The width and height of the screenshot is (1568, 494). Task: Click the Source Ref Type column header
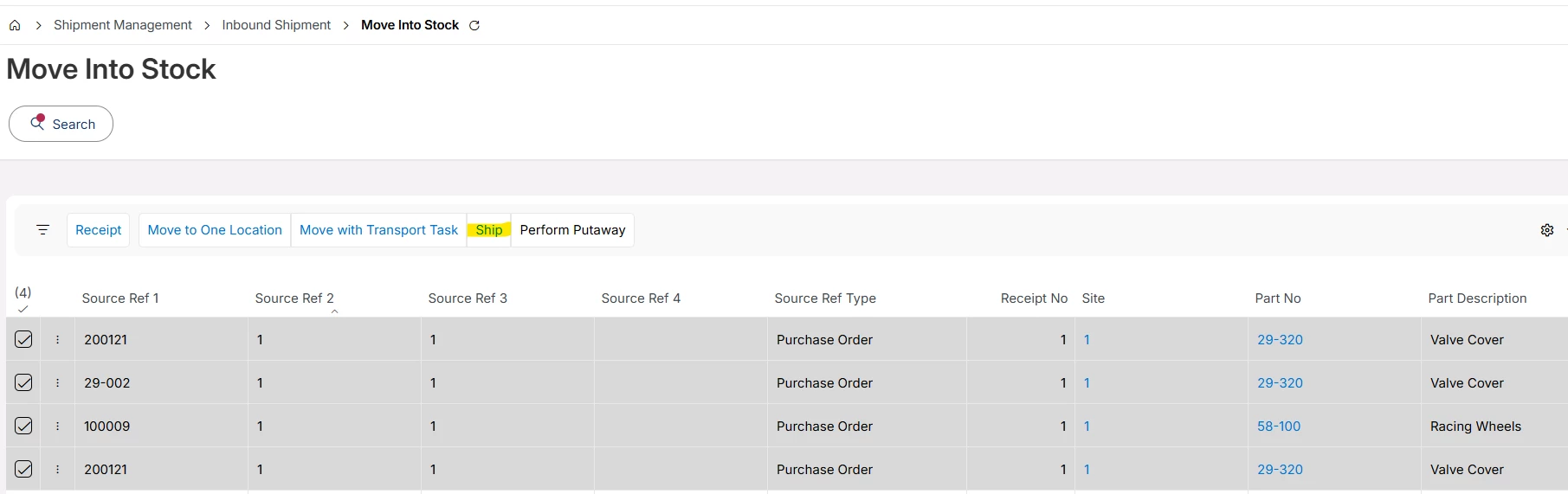pyautogui.click(x=825, y=298)
